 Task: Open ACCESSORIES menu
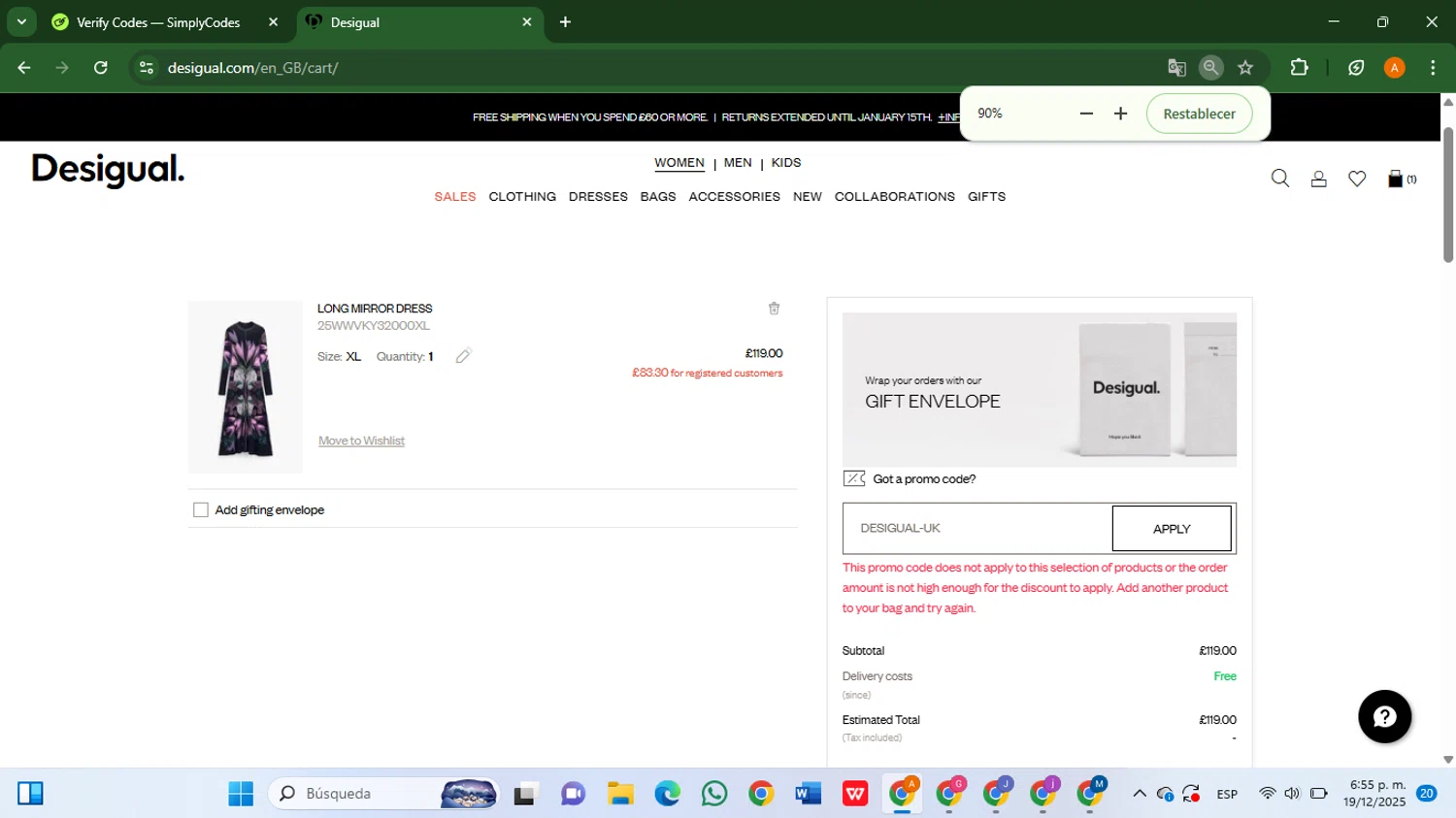(x=735, y=197)
